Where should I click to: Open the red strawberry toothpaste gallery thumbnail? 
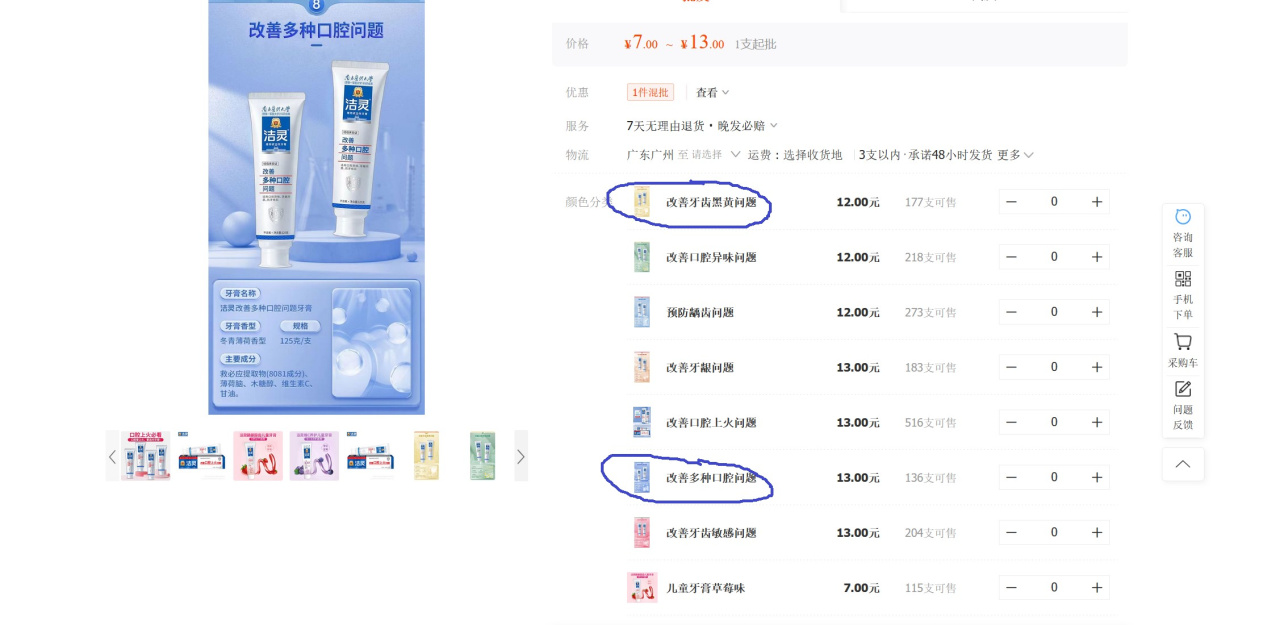click(258, 456)
